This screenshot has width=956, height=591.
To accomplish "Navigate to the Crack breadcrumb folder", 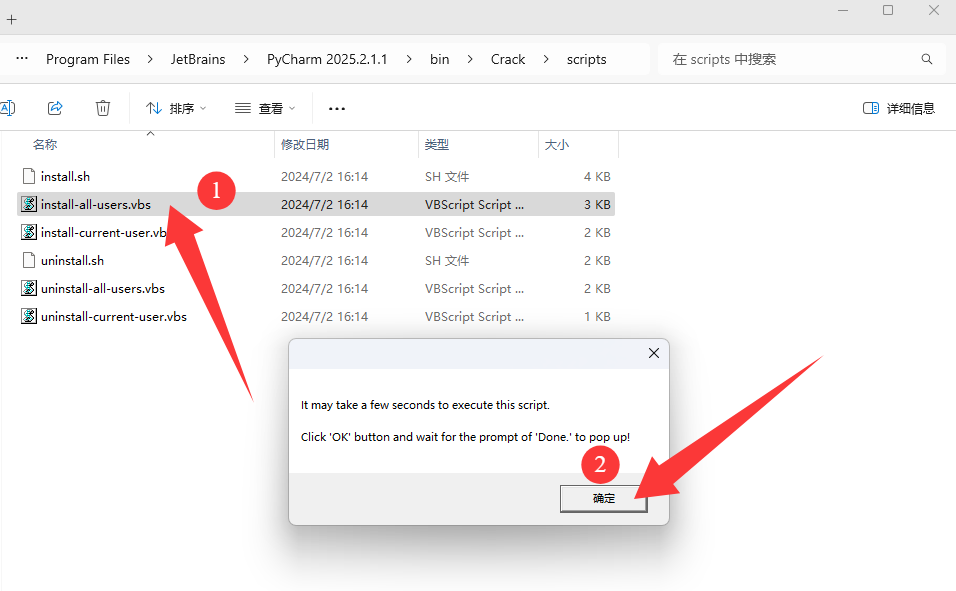I will point(508,59).
